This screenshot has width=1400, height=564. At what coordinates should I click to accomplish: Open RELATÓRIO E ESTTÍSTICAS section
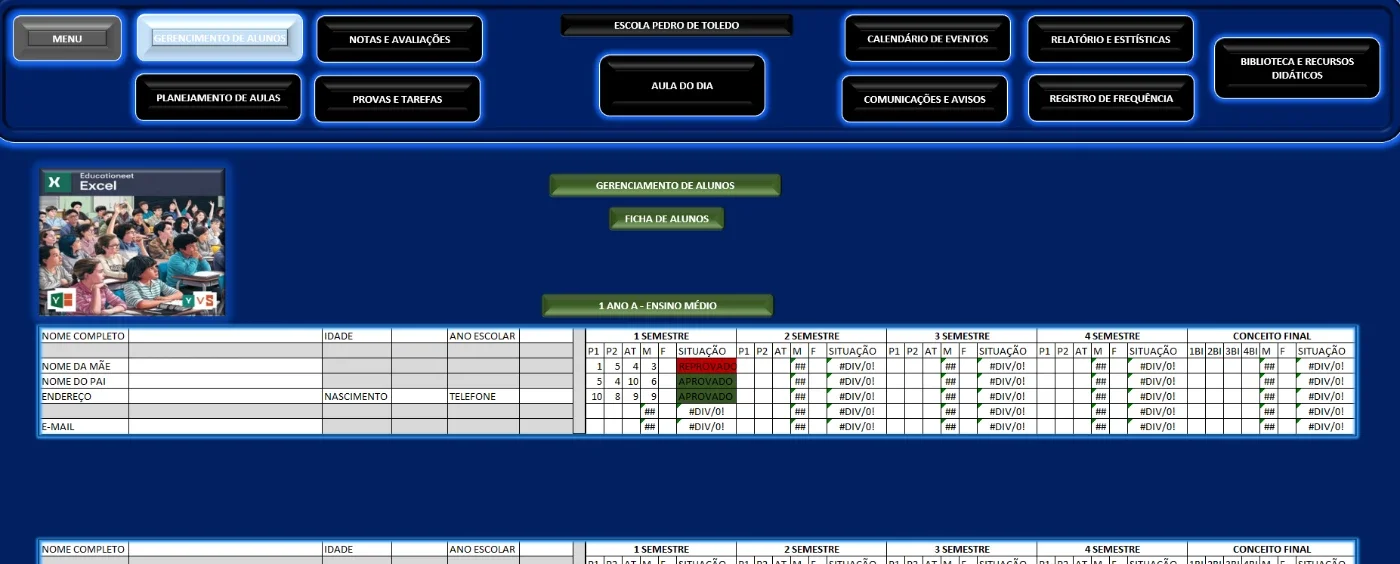pos(1110,39)
